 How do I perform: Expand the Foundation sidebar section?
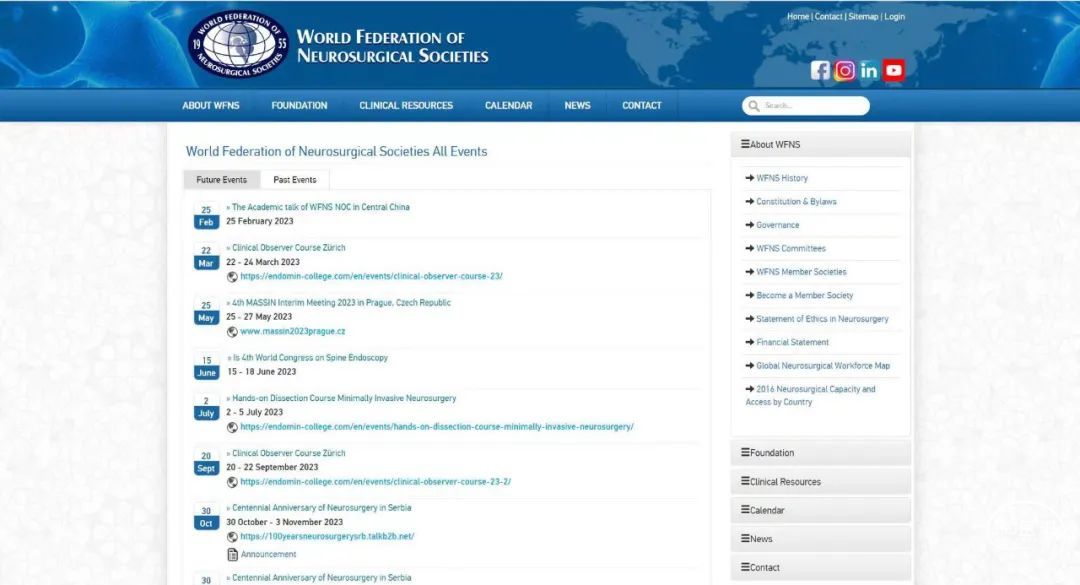[x=820, y=453]
